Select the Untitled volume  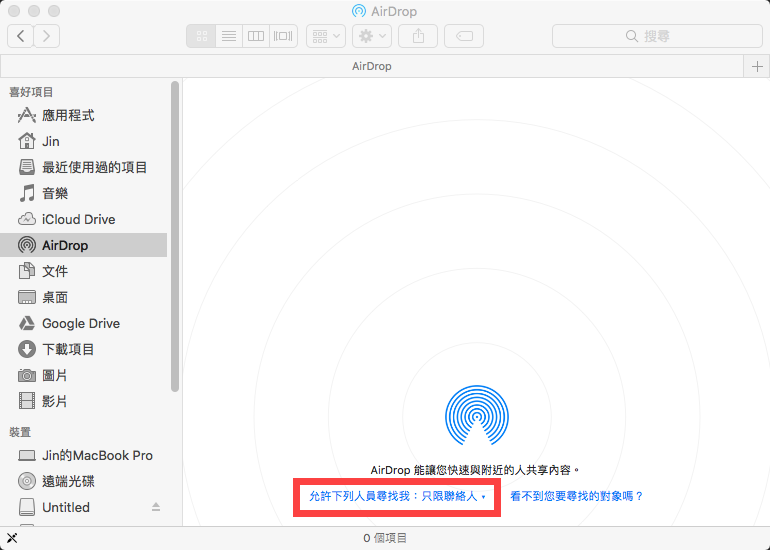pos(83,507)
